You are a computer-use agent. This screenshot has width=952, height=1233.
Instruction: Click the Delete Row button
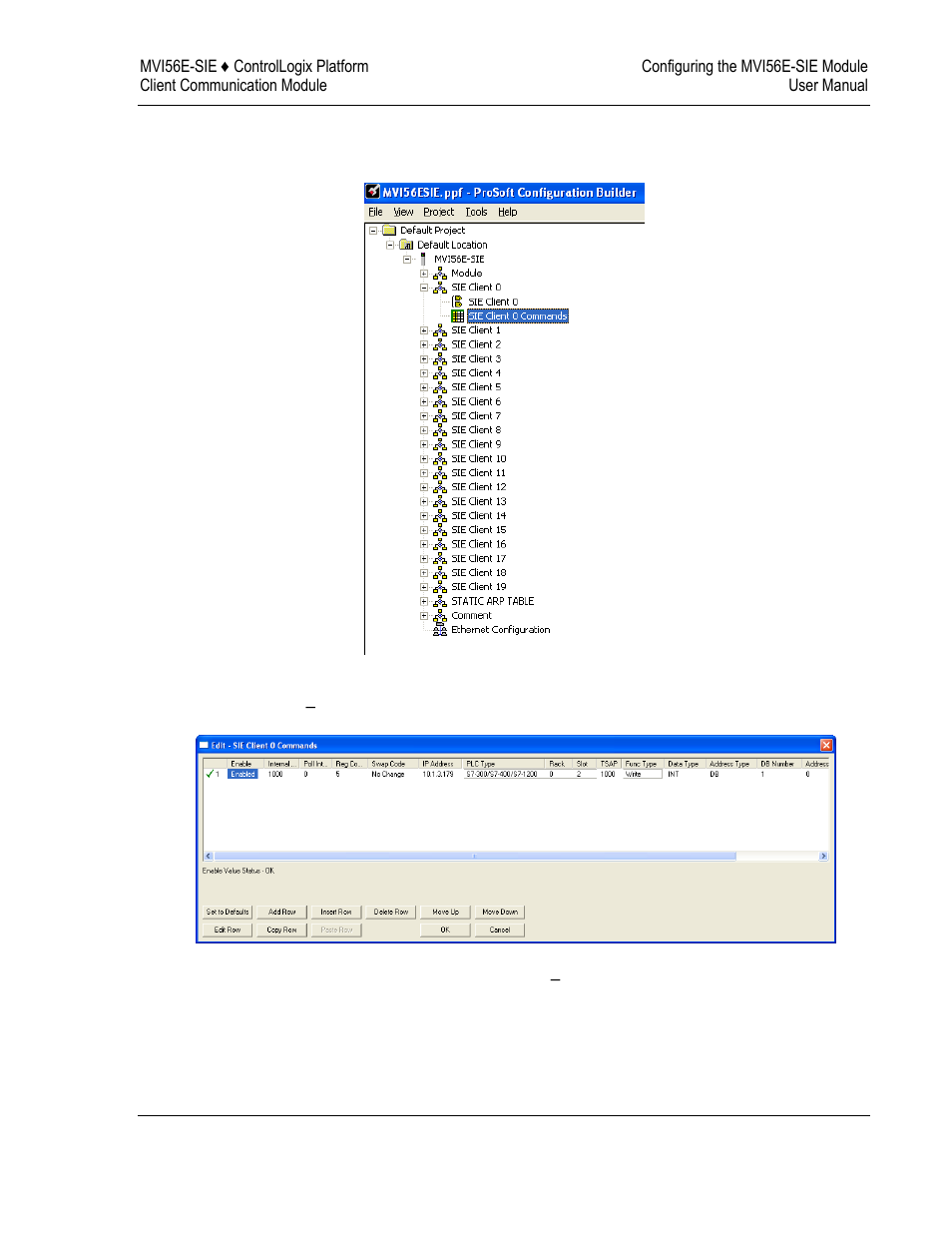pos(391,913)
